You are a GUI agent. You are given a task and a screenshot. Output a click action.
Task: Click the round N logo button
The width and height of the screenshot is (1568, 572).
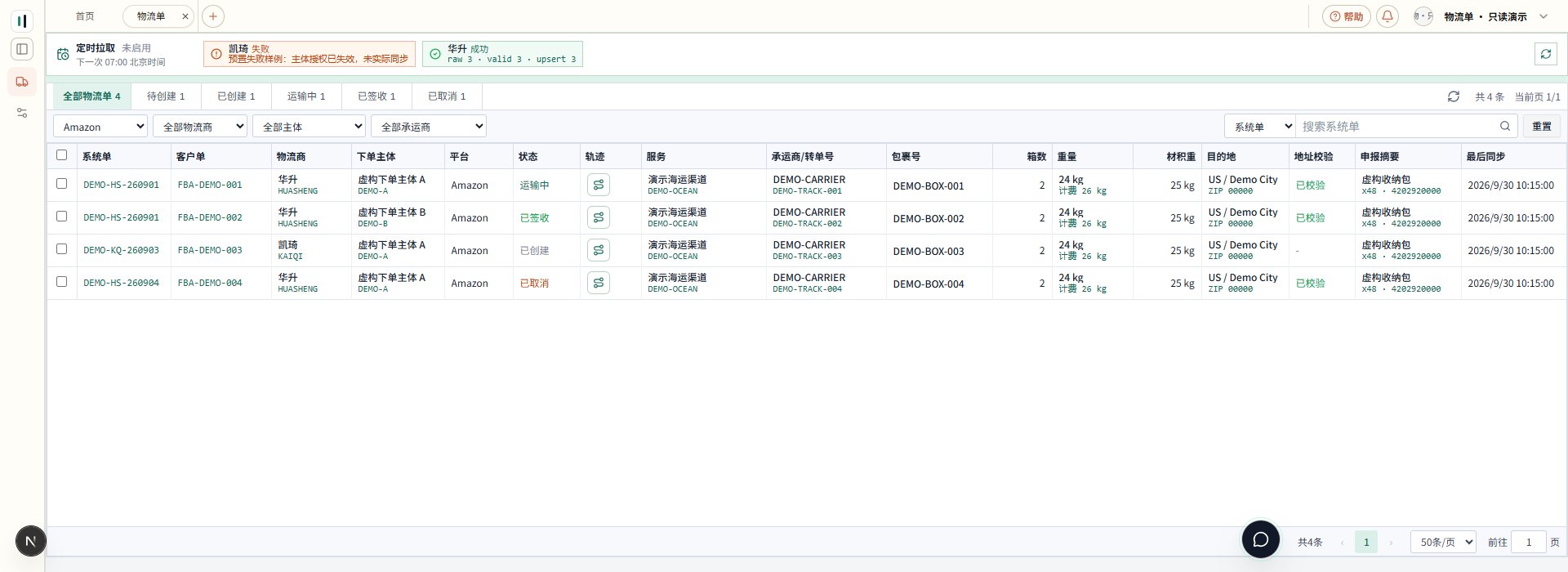tap(31, 541)
